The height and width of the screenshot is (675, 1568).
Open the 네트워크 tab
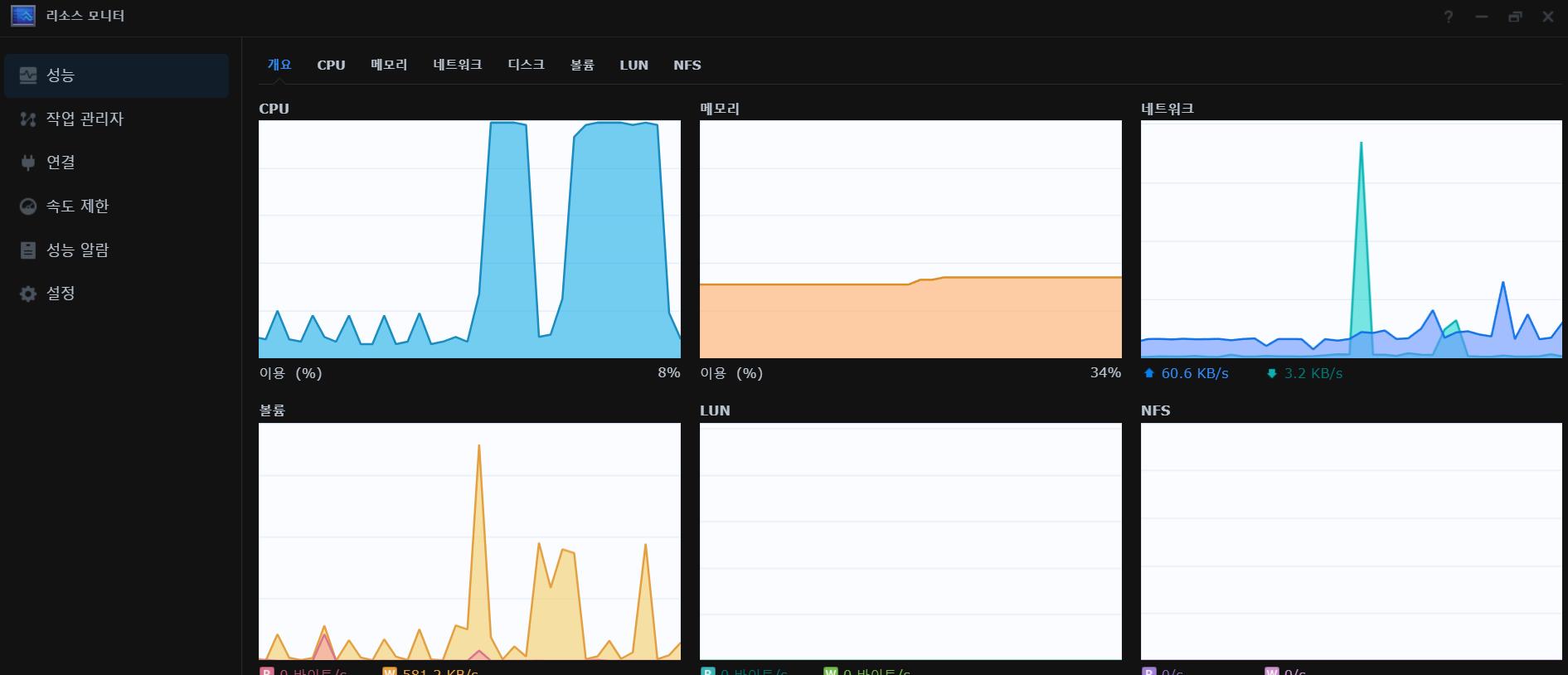(x=457, y=66)
